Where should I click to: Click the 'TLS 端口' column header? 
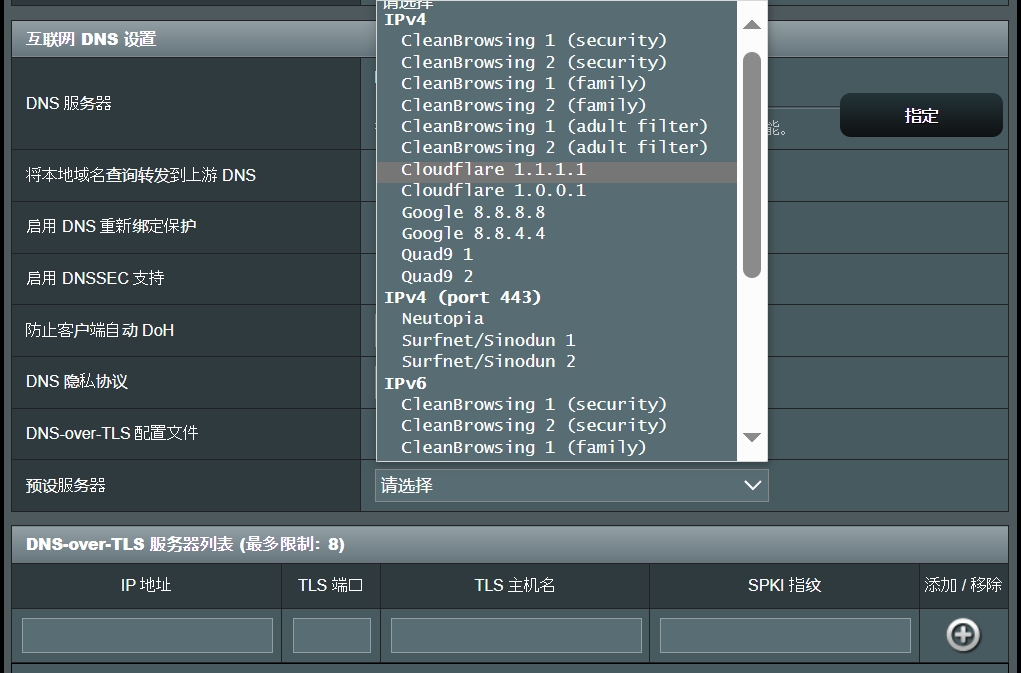[330, 585]
